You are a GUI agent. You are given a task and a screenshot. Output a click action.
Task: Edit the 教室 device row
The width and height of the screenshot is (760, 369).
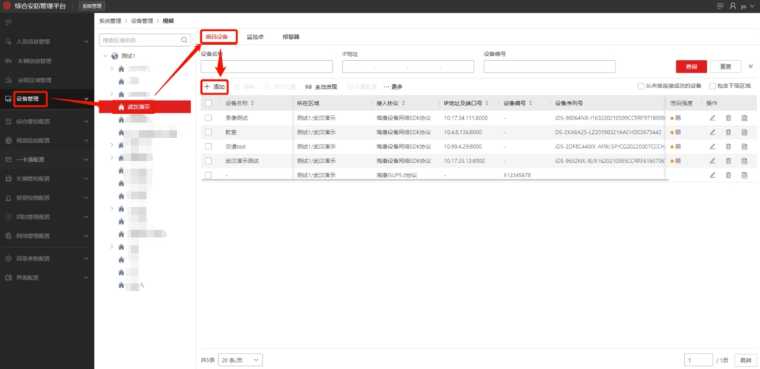pyautogui.click(x=712, y=132)
